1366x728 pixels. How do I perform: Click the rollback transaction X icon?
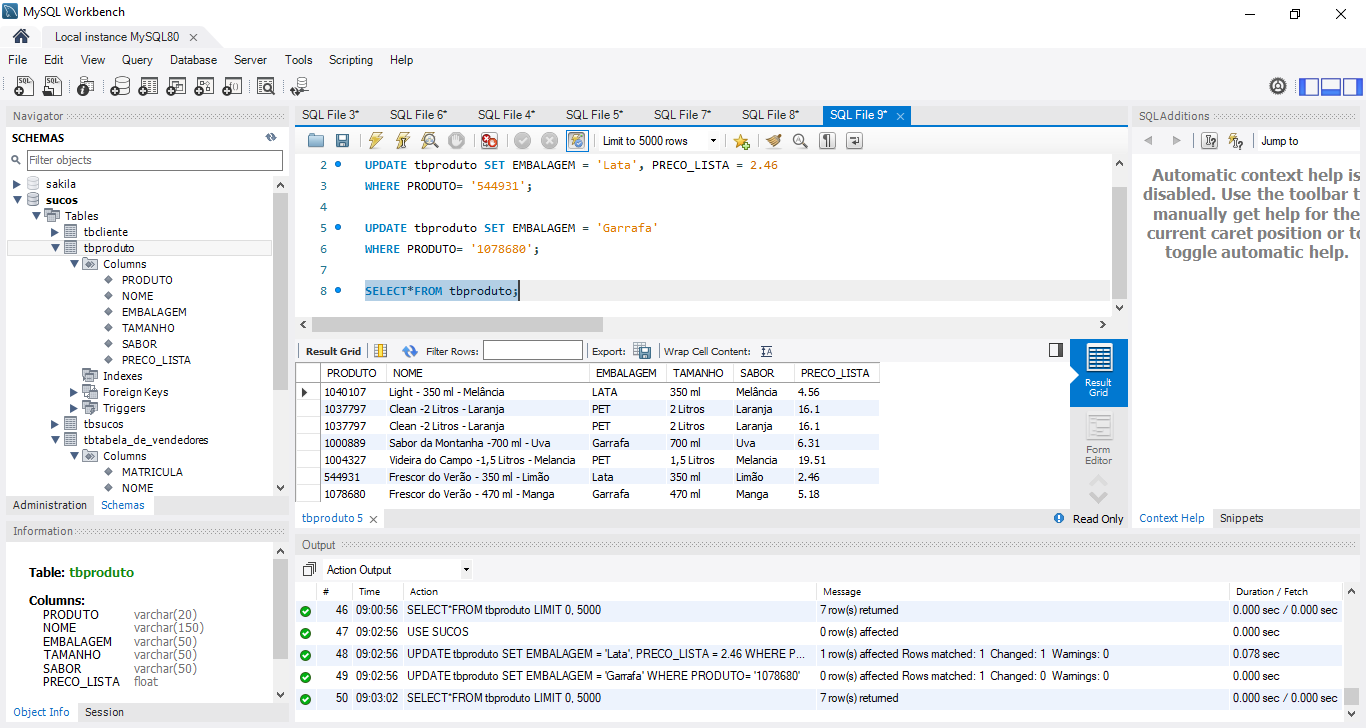point(549,141)
